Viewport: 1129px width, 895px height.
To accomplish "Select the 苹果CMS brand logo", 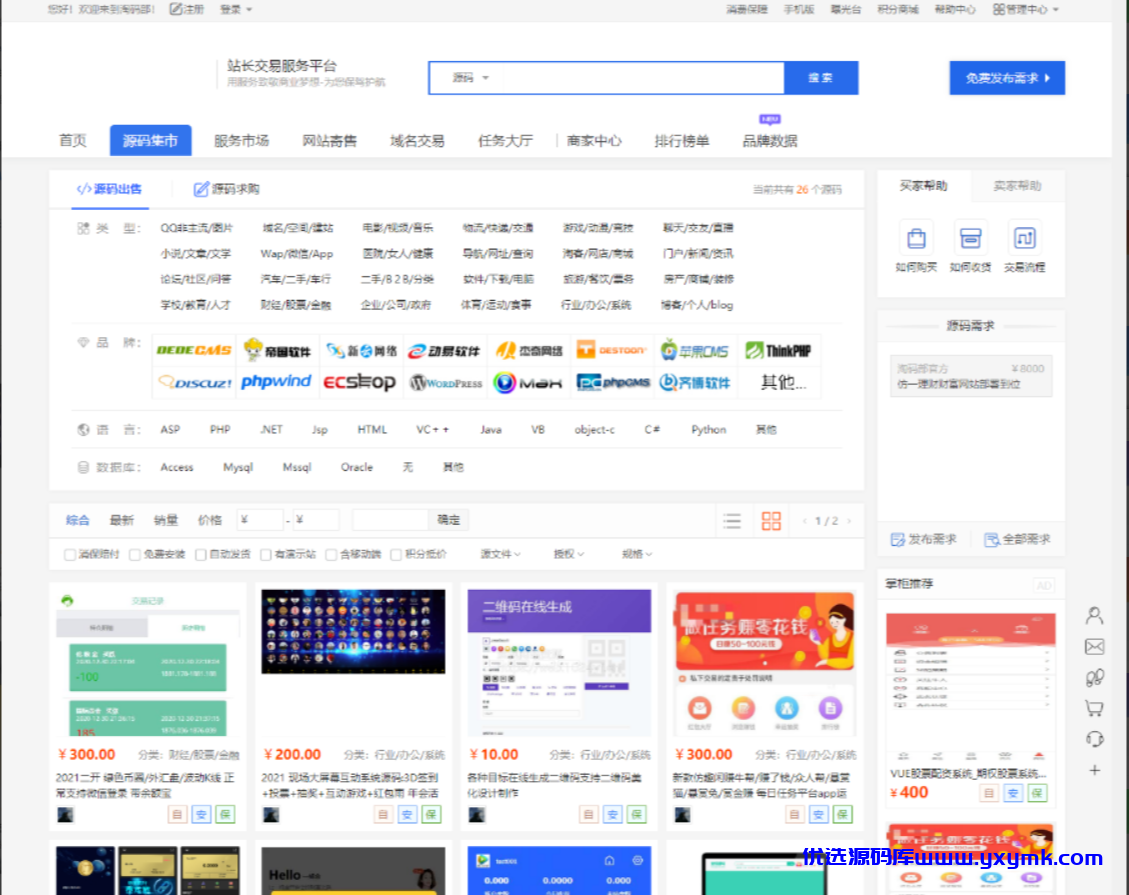I will [695, 351].
